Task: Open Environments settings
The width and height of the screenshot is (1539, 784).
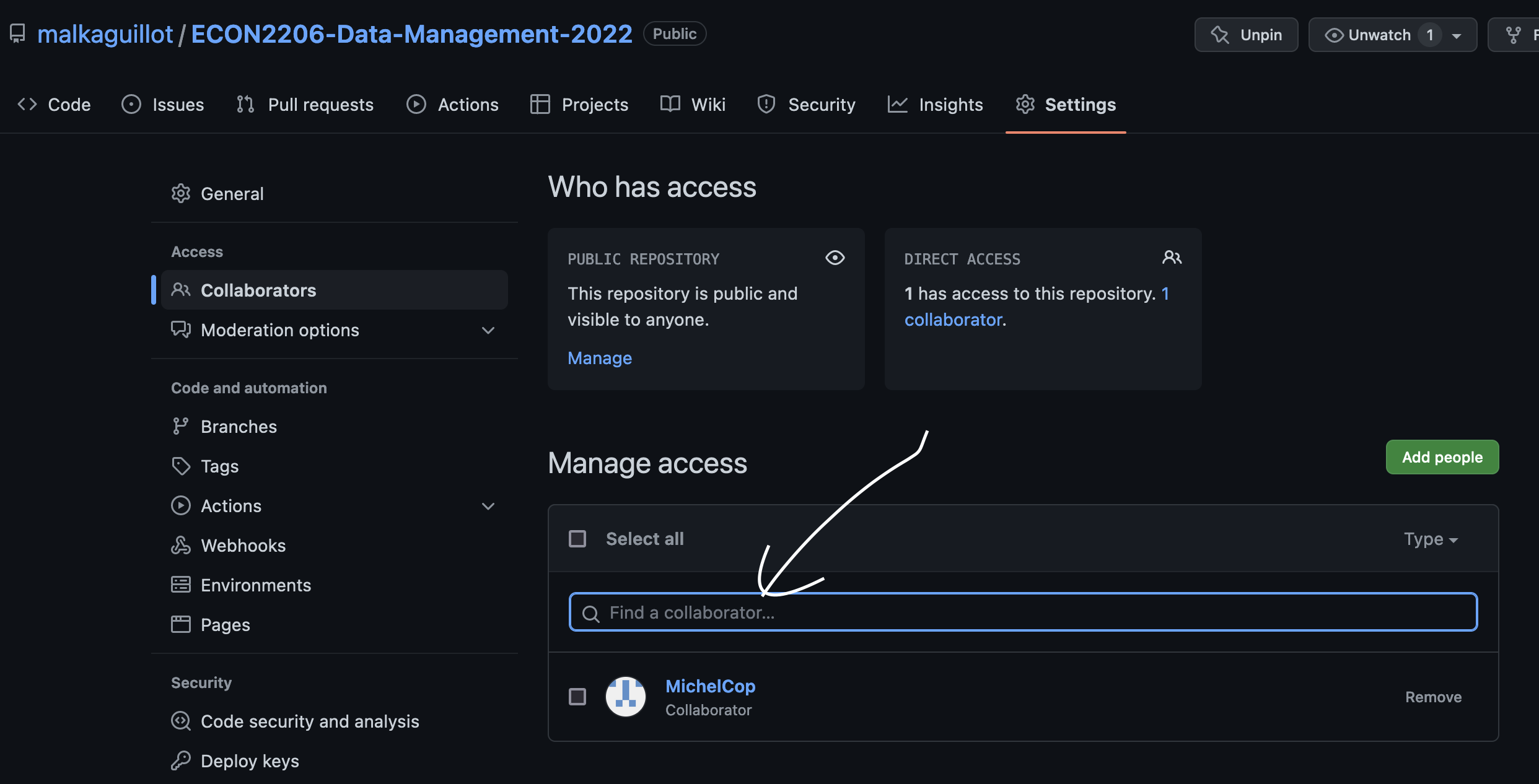Action: (255, 585)
